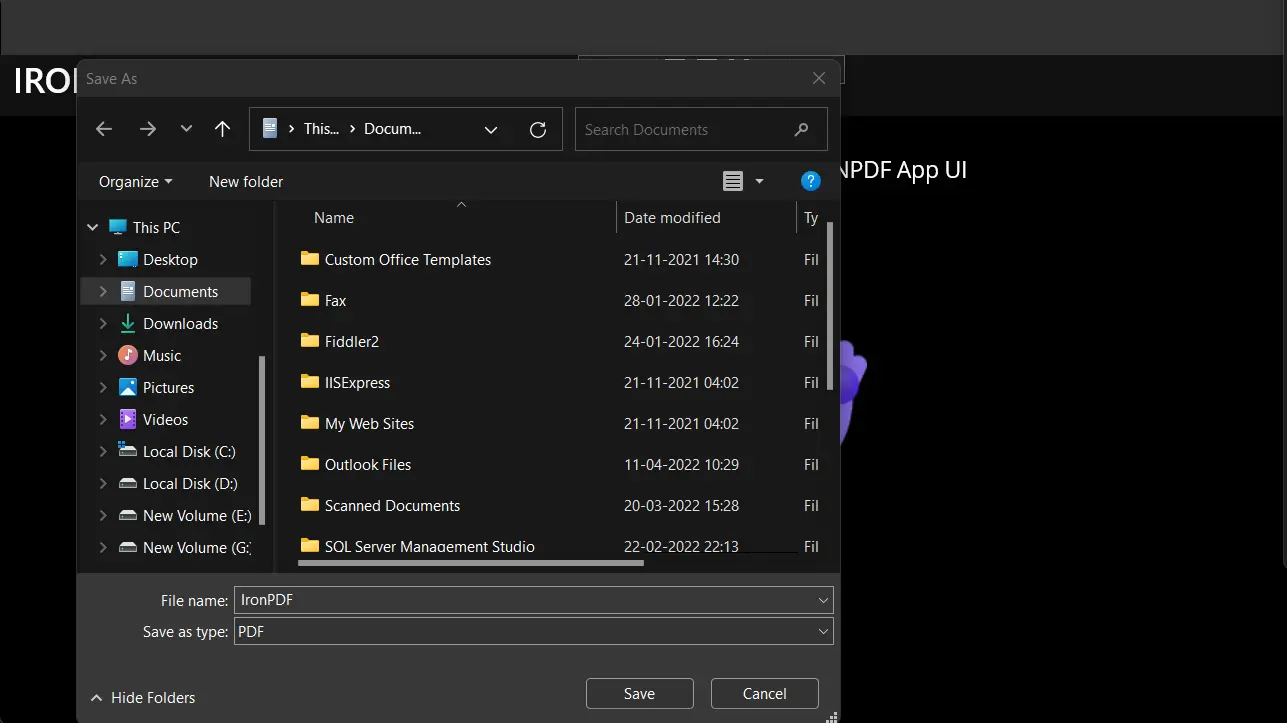The width and height of the screenshot is (1287, 723).
Task: Select the Fiddler2 folder
Action: coord(352,341)
